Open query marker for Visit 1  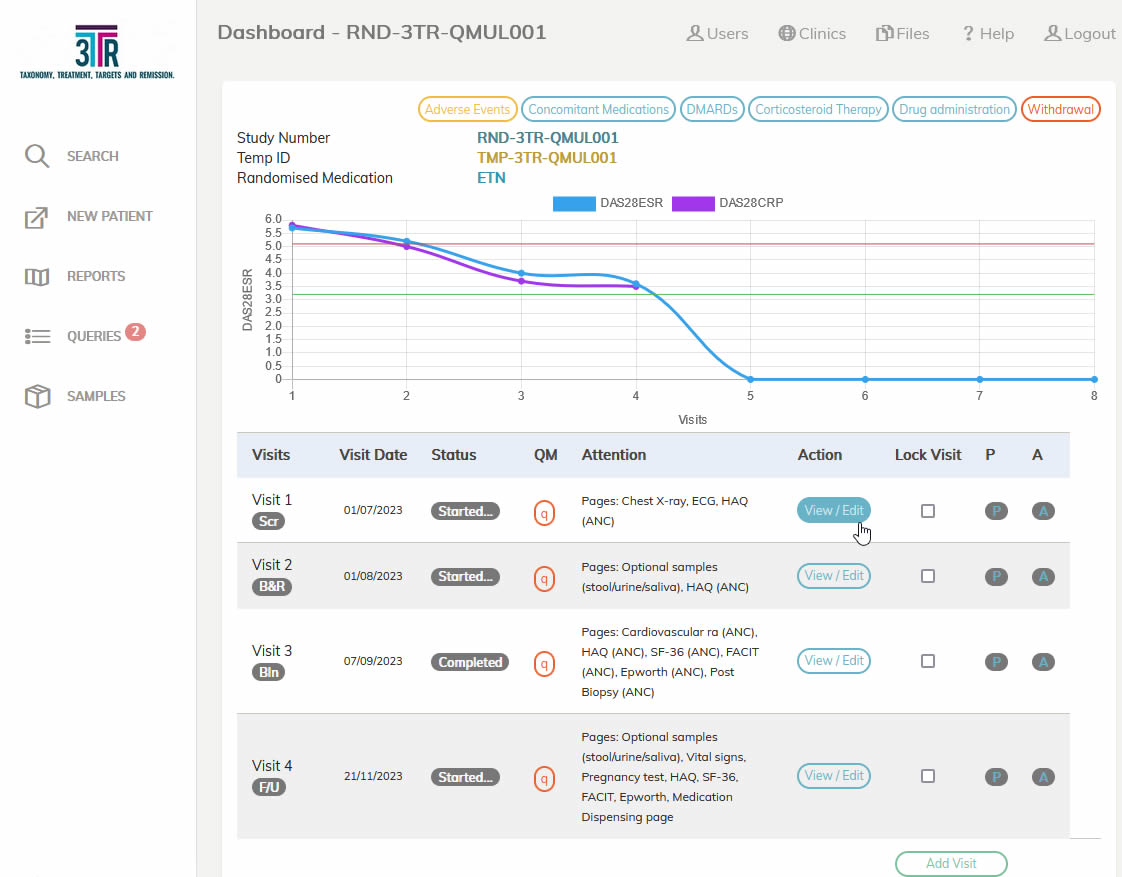coord(545,512)
